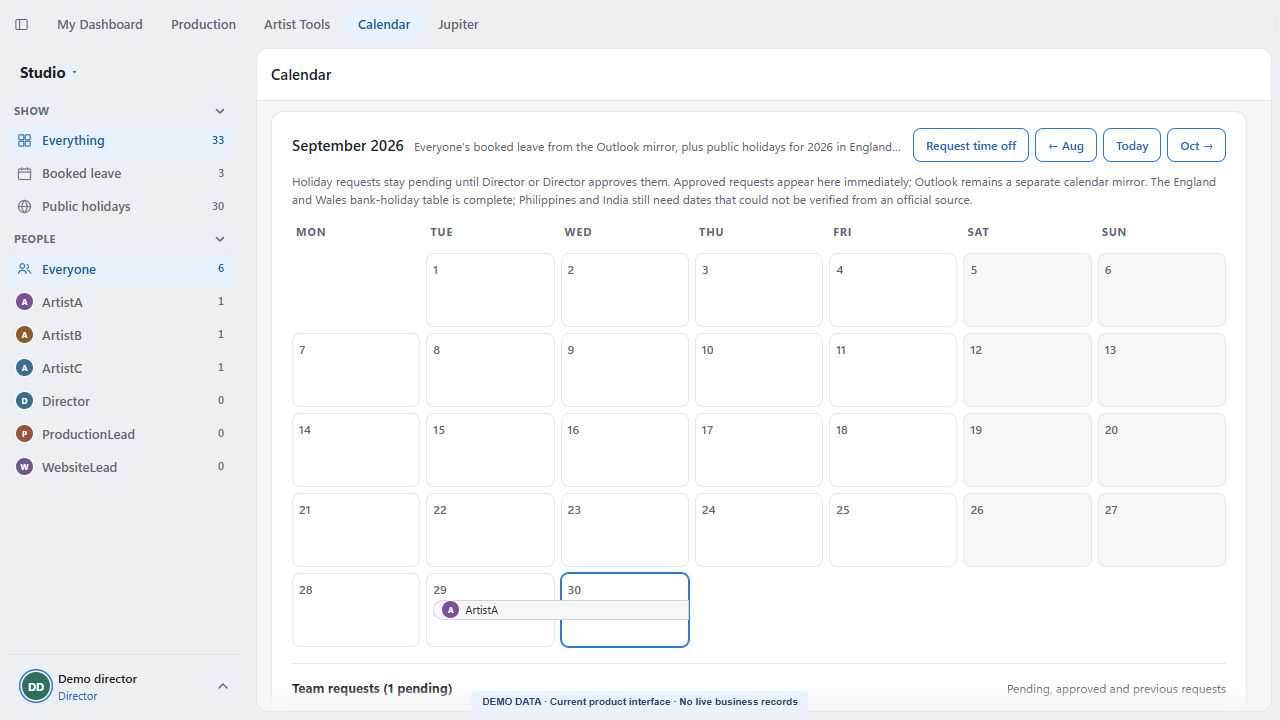Open the My Dashboard tab
Image resolution: width=1280 pixels, height=720 pixels.
tap(100, 24)
